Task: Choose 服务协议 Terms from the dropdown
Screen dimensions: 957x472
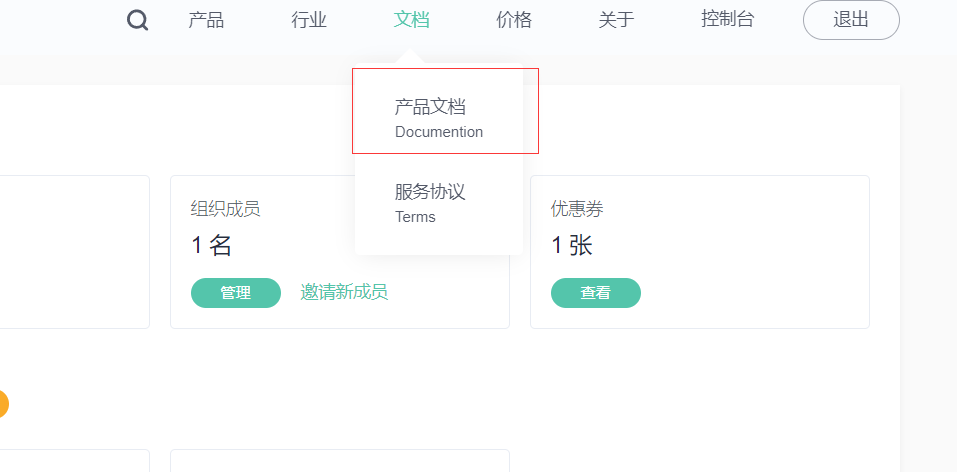Action: tap(439, 203)
